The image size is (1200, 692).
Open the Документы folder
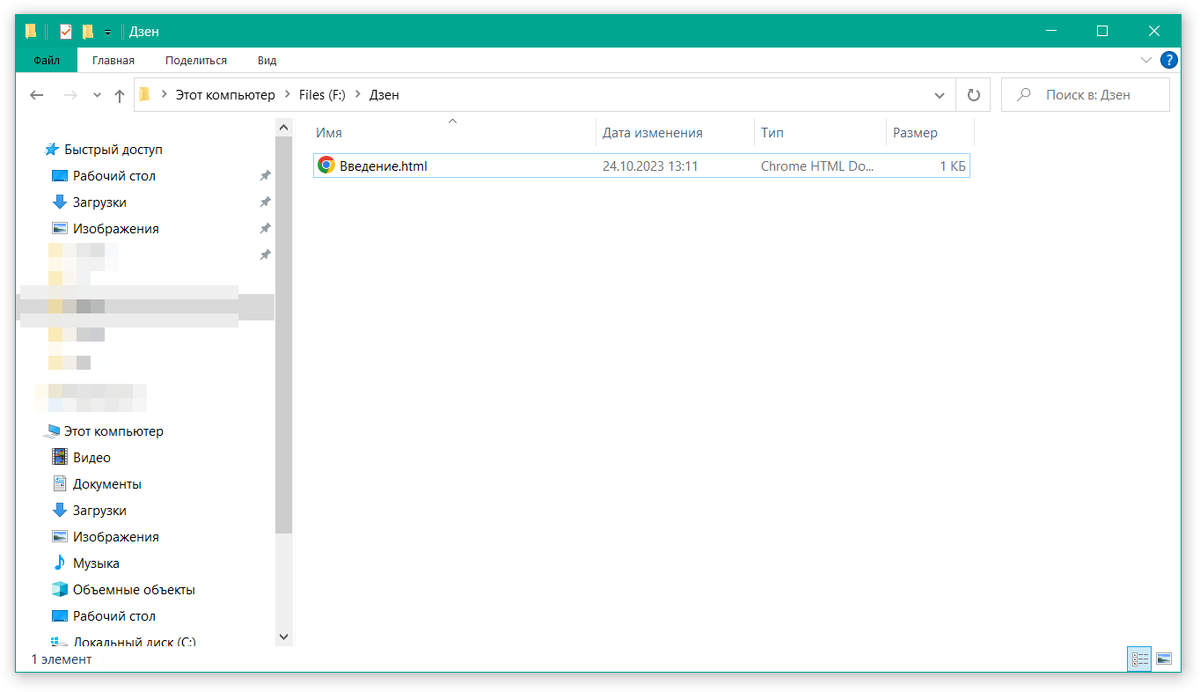107,484
